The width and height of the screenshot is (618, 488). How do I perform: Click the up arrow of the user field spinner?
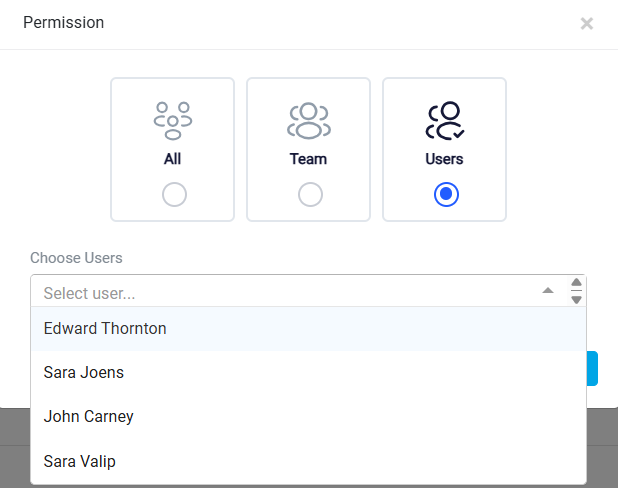[576, 282]
